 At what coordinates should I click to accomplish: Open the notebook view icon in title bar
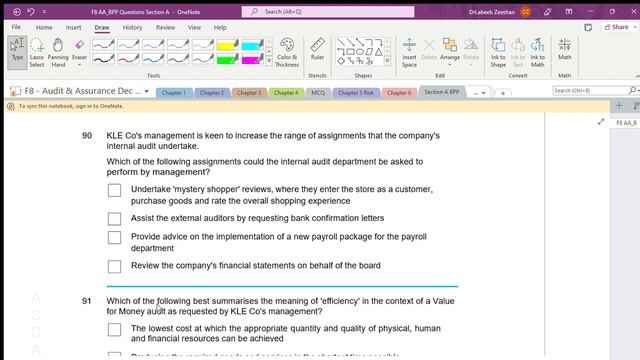569,12
